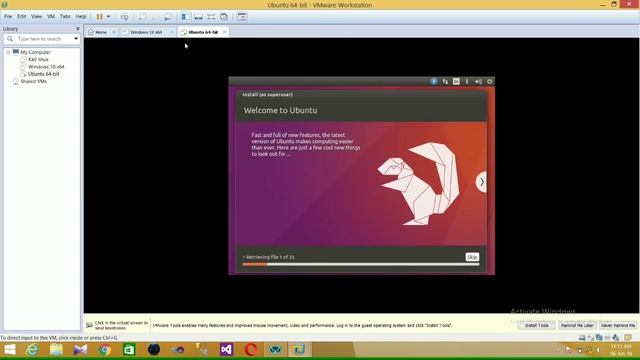Screen dimensions: 640x360
Task: Open the library search filter dropdown
Action: click(x=76, y=39)
